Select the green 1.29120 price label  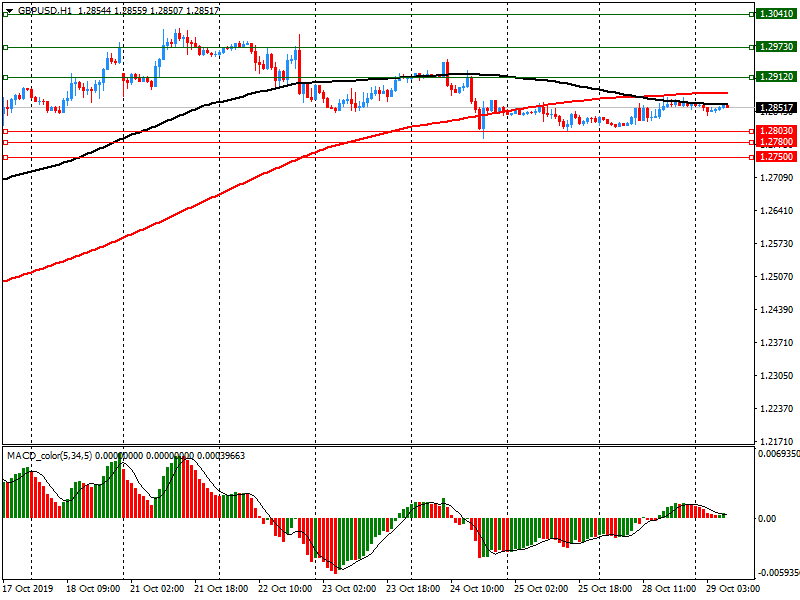coord(777,76)
